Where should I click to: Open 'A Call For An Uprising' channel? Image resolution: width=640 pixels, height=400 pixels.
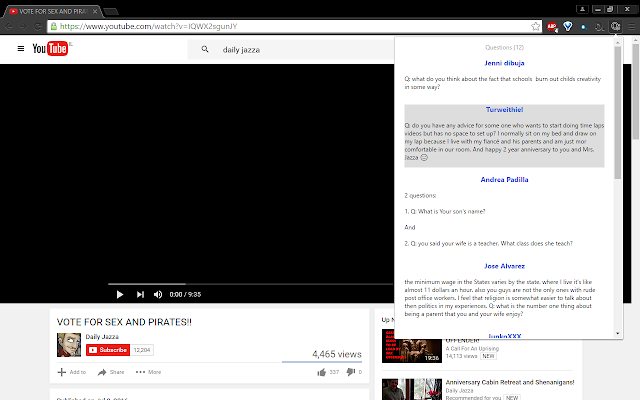pos(472,349)
